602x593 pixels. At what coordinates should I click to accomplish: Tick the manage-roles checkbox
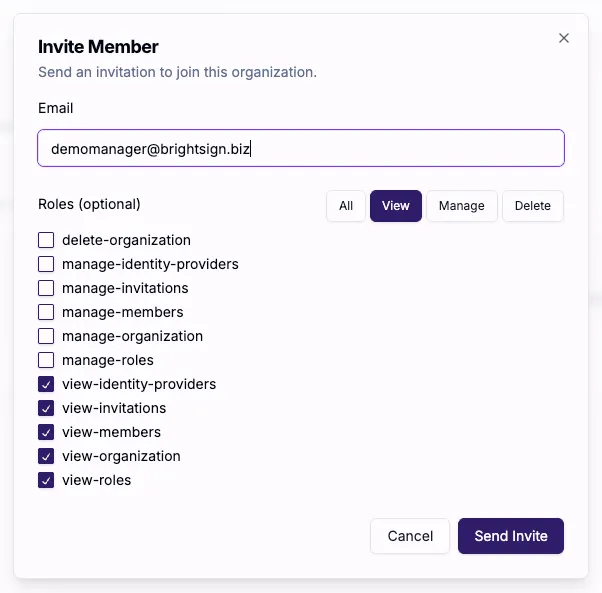point(46,360)
